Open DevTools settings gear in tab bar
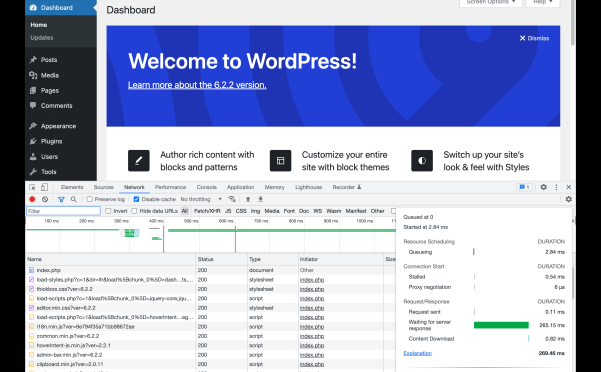The width and height of the screenshot is (601, 372). [544, 187]
